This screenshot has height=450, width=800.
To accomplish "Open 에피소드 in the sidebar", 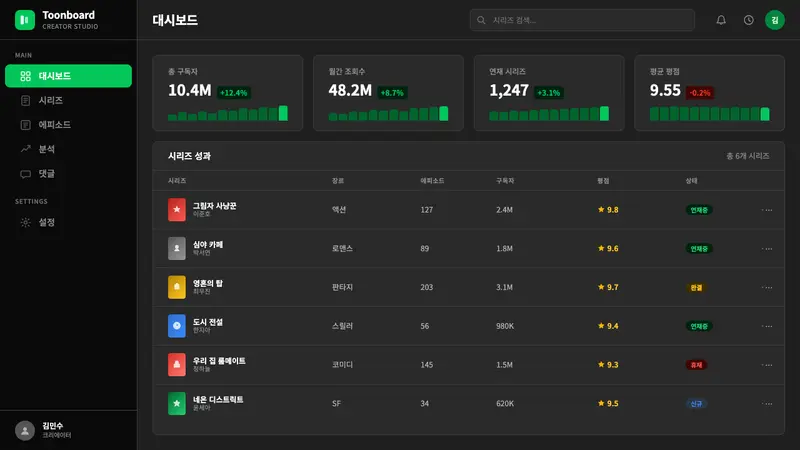I will (x=68, y=125).
